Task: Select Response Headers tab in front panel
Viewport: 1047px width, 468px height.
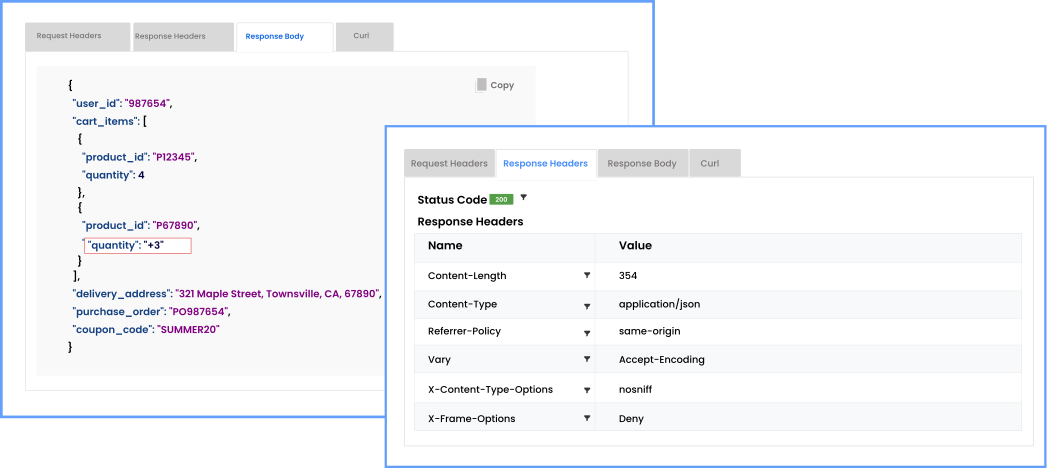Action: click(545, 164)
